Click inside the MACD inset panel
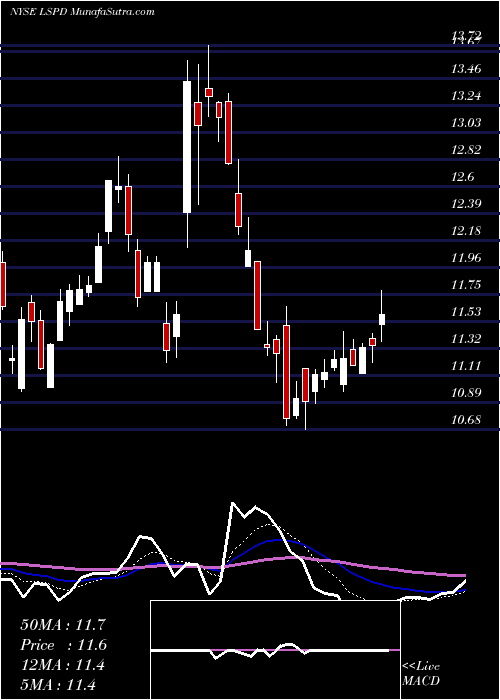Screen dimensions: 500x700 275,650
